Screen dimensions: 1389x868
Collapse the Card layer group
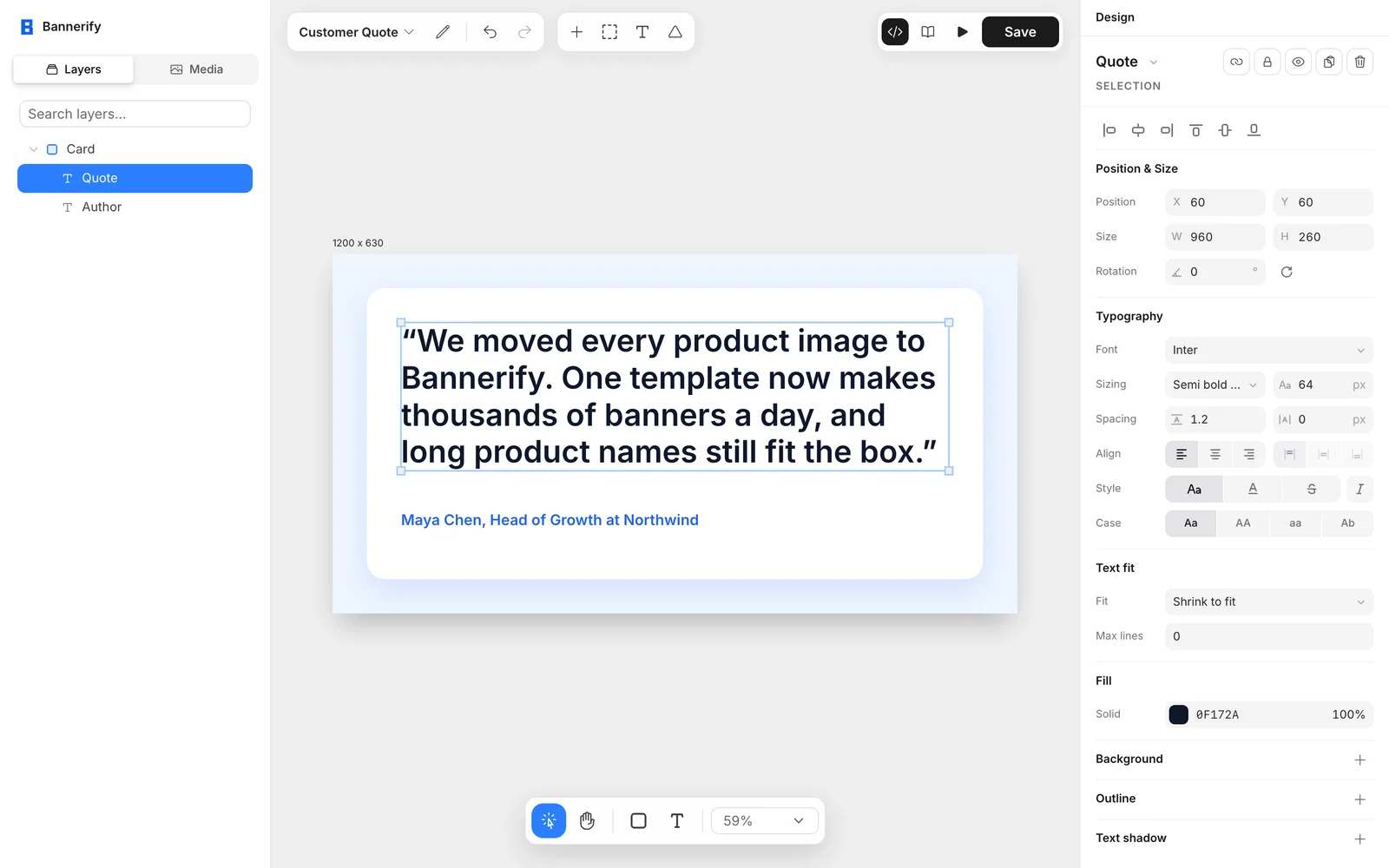click(34, 149)
